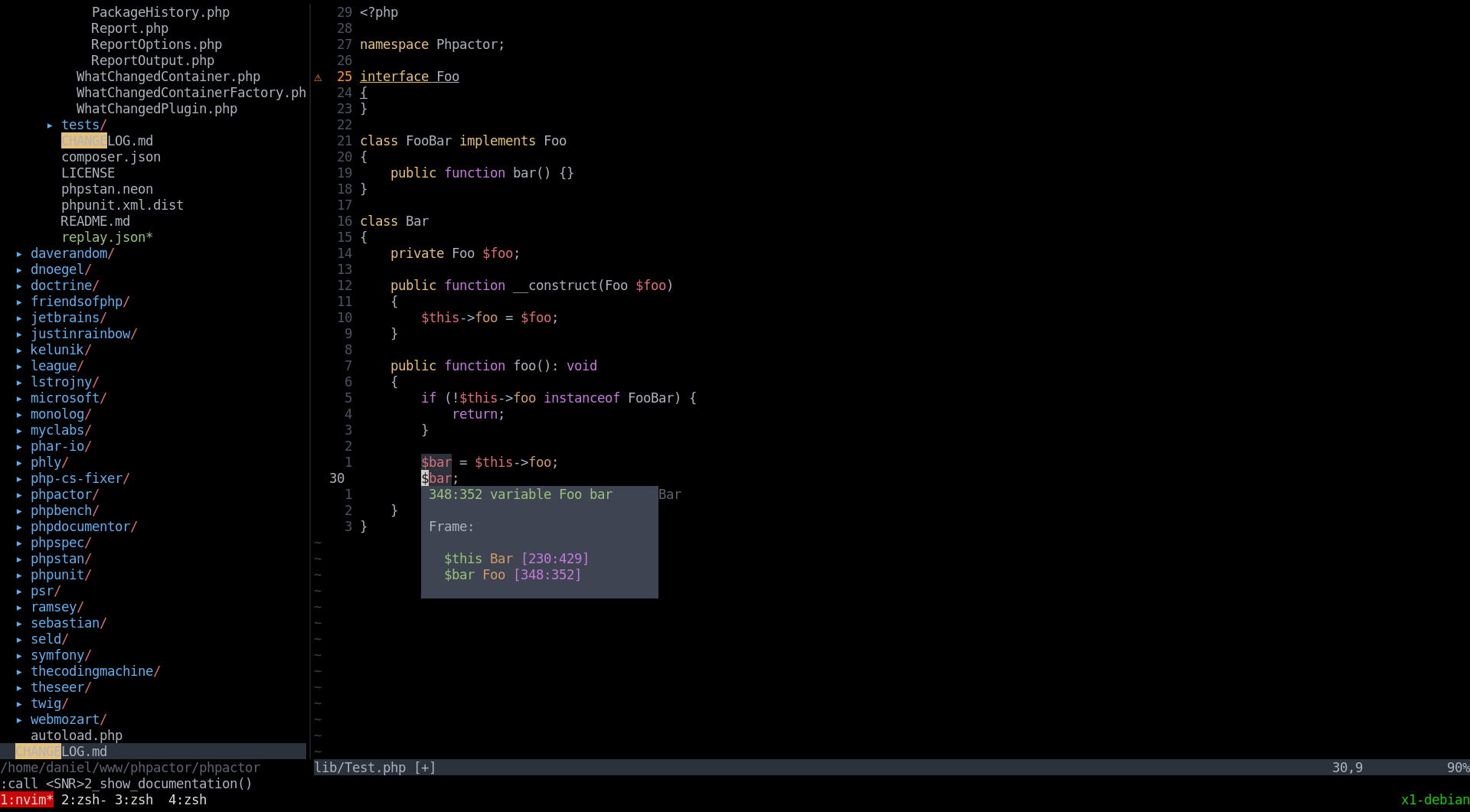Expand the friendsofphp/ directory arrow
The height and width of the screenshot is (812, 1470).
click(19, 302)
